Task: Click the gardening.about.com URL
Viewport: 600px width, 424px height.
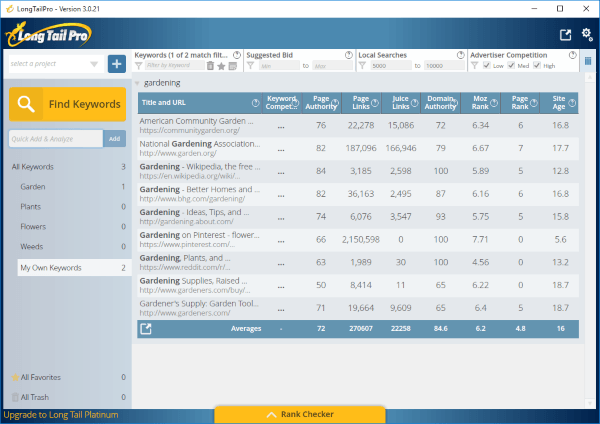Action: click(x=186, y=222)
